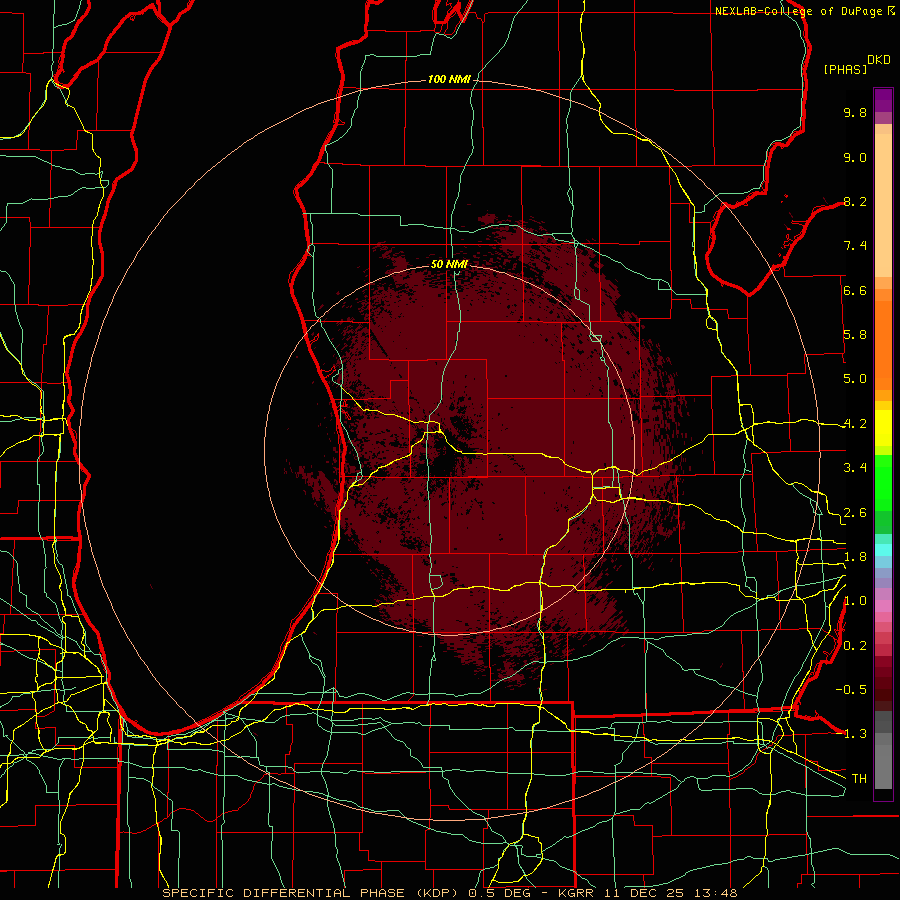
Task: Click the [PHAS] legend unit label
Action: click(x=845, y=69)
